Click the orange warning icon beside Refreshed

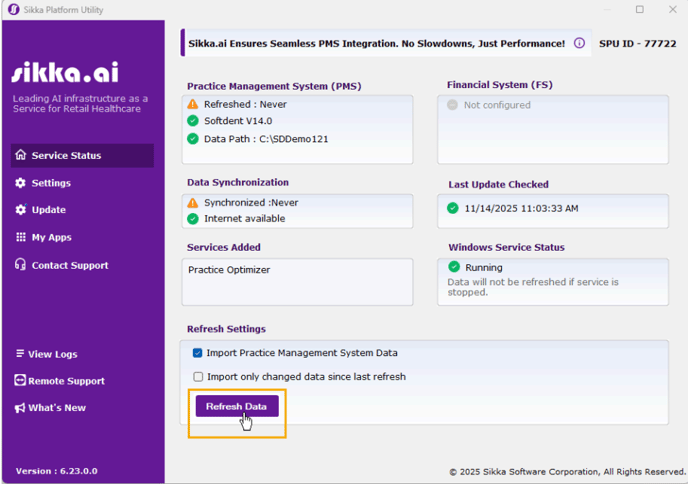pyautogui.click(x=193, y=104)
